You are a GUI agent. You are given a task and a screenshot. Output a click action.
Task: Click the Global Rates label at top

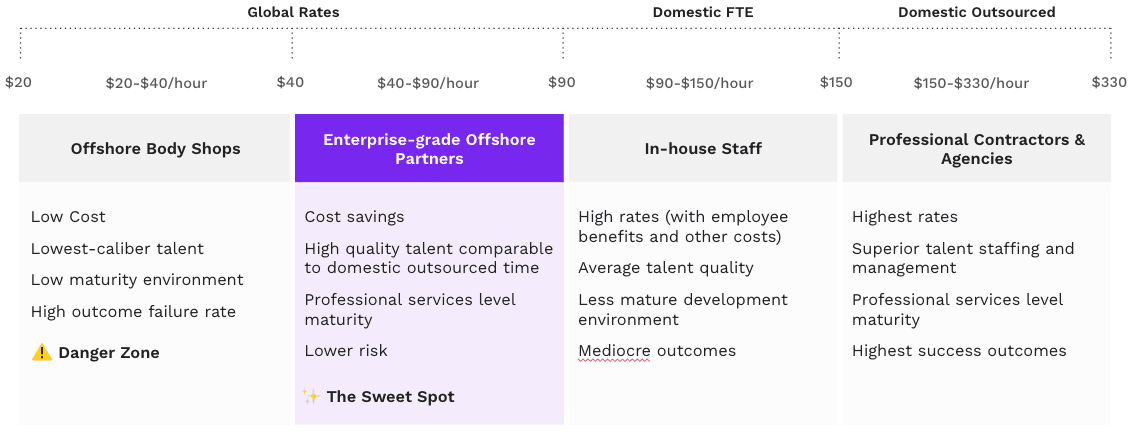[293, 12]
